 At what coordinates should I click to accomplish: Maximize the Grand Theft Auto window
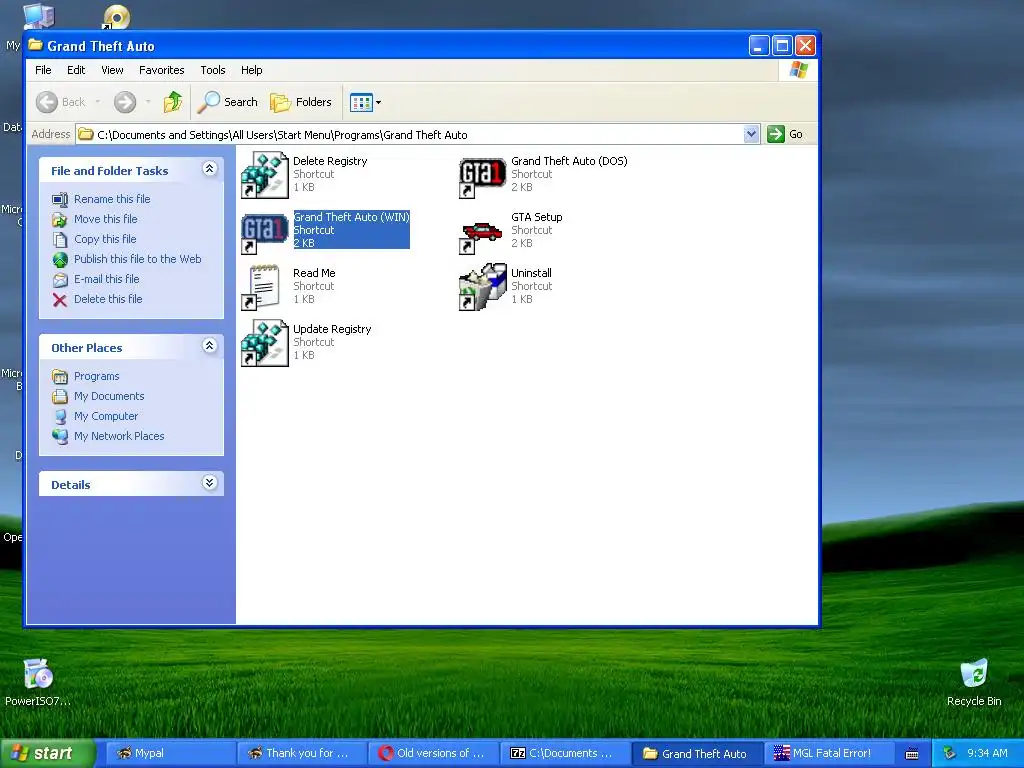tap(782, 46)
